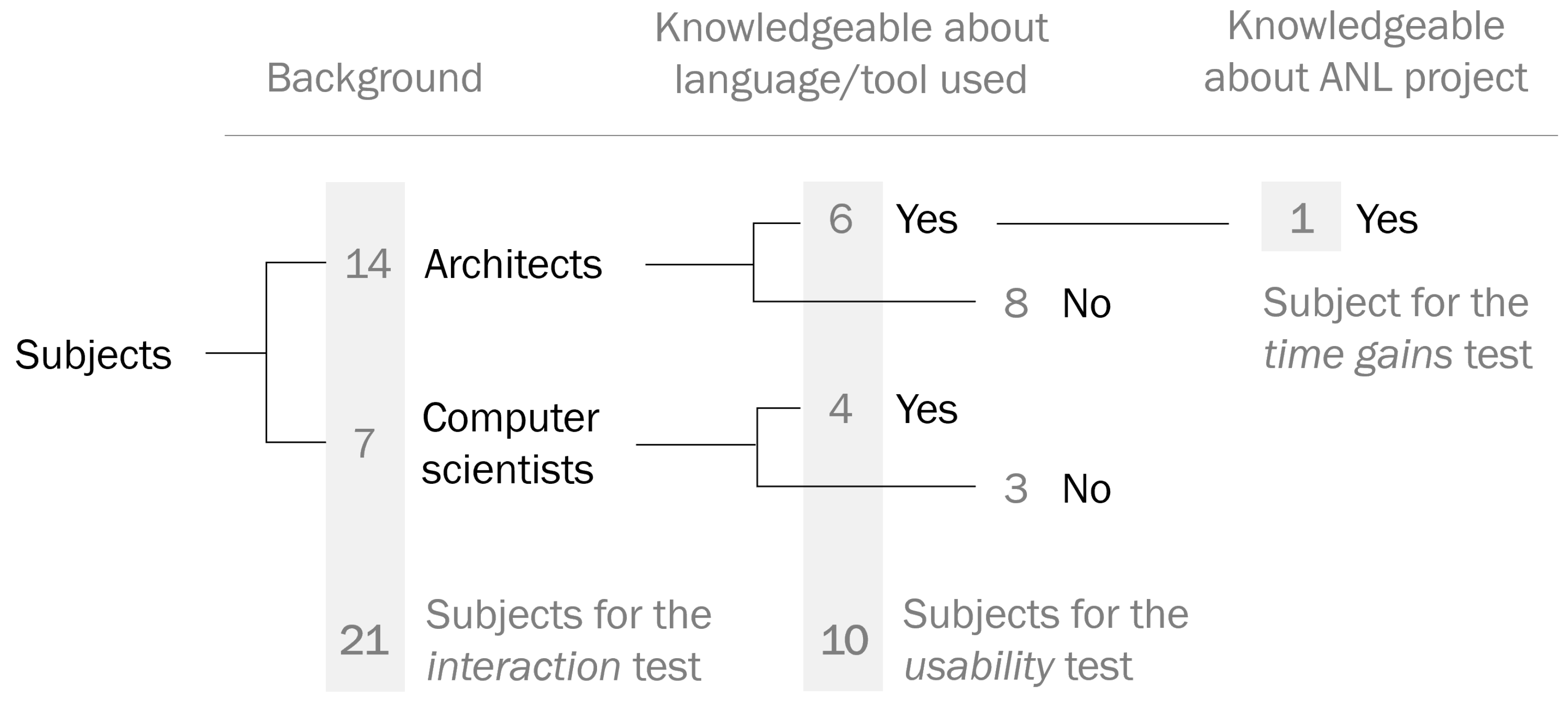Screen dimensions: 1568x704
Task: Click the Knowledgeable about ANL project heading
Action: [x=1365, y=52]
